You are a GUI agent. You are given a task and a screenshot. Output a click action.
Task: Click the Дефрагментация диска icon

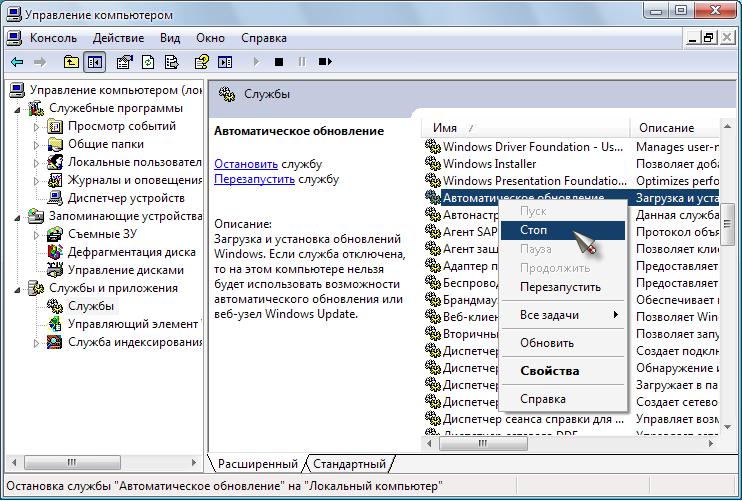pos(55,252)
